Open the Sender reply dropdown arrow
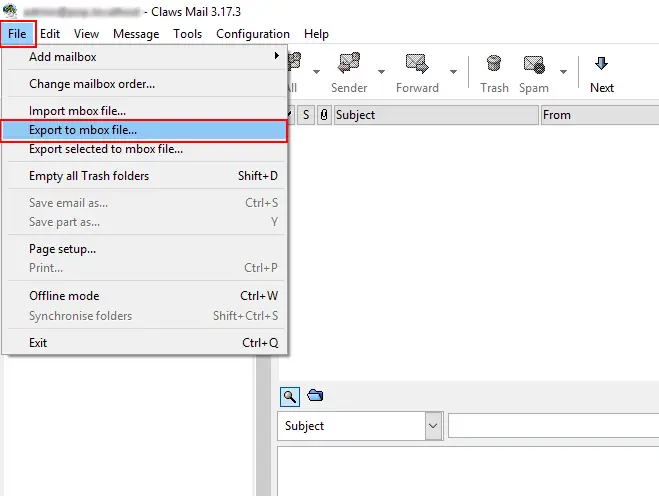Screen dimensions: 659x496 tap(381, 72)
